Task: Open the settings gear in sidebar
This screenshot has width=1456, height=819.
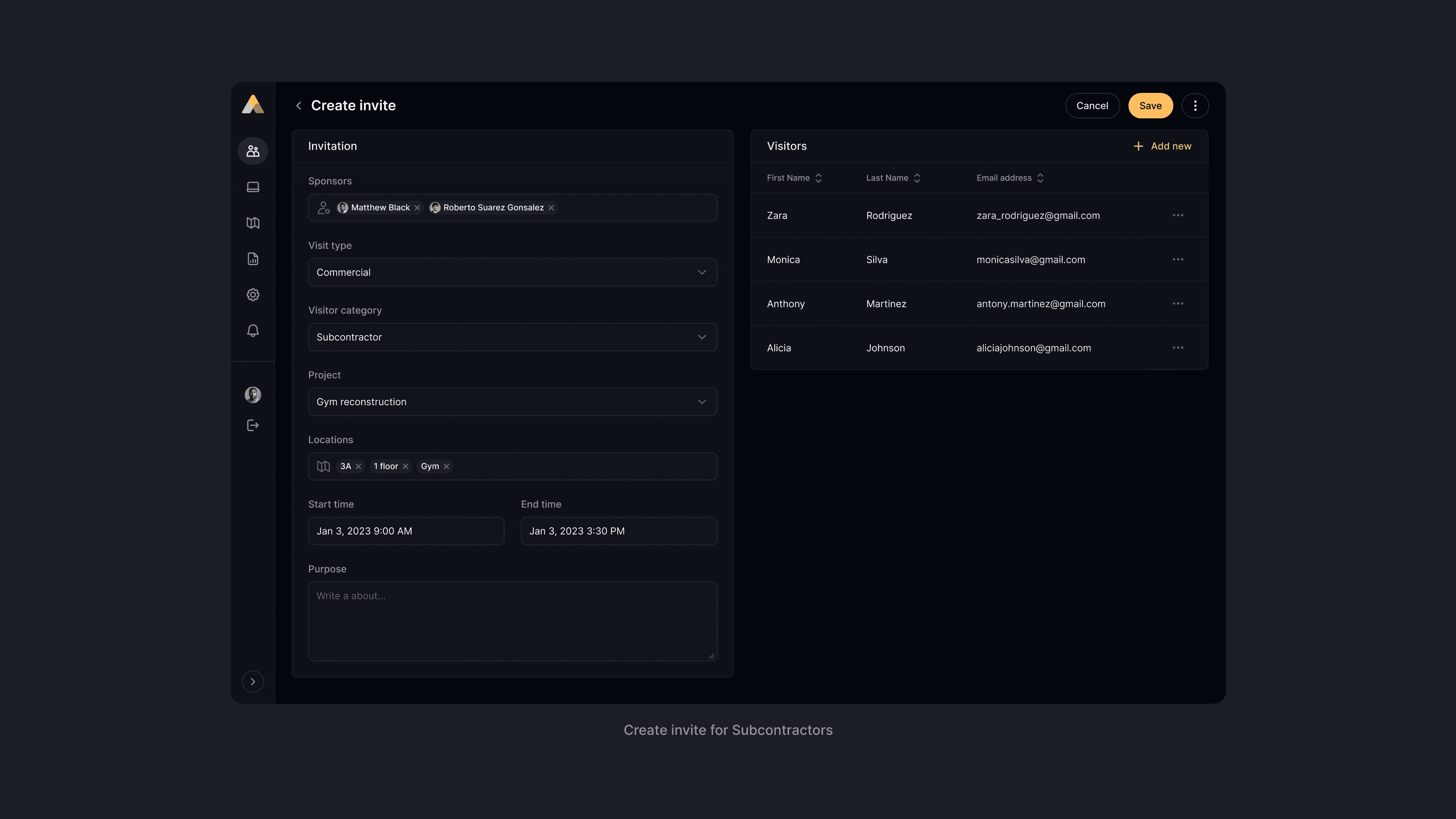Action: tap(253, 295)
